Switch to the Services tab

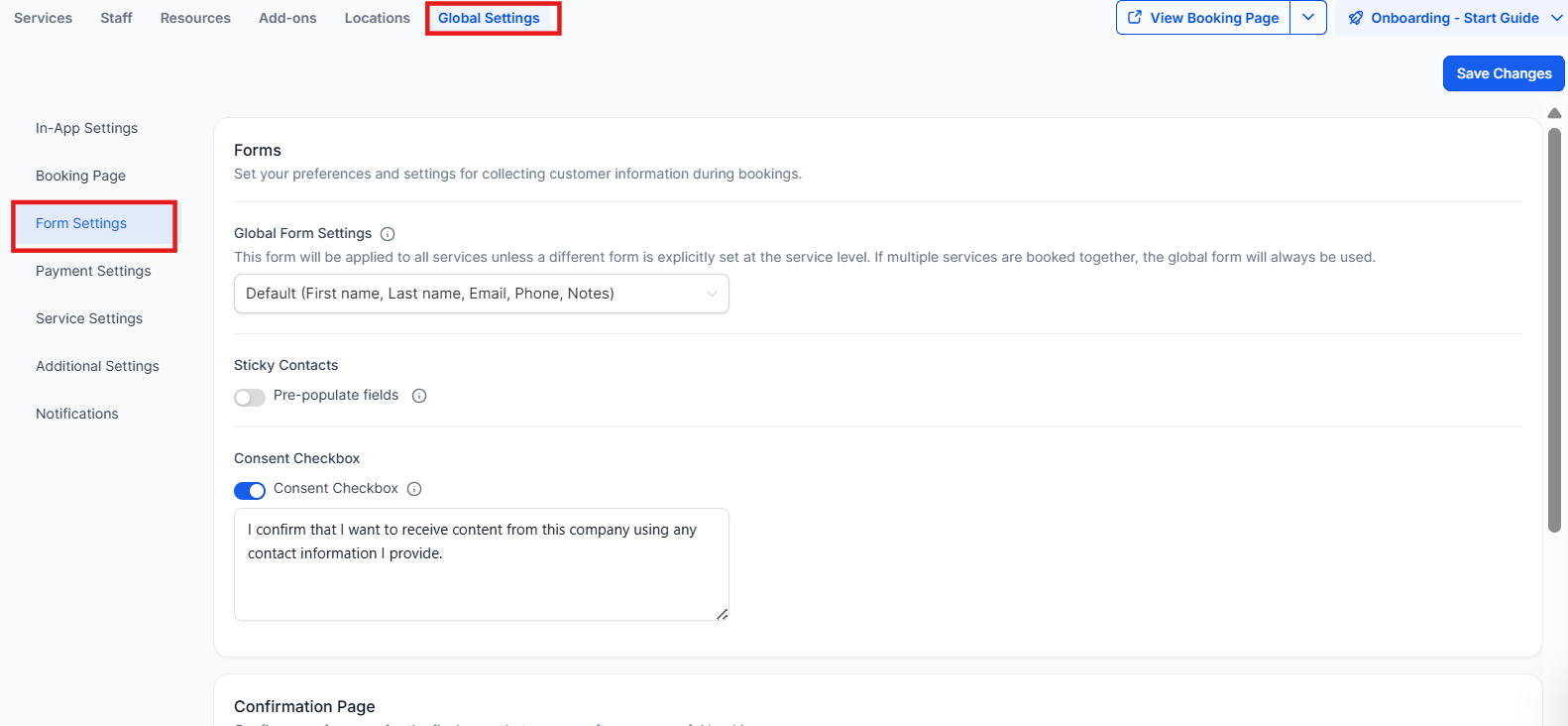pyautogui.click(x=43, y=18)
